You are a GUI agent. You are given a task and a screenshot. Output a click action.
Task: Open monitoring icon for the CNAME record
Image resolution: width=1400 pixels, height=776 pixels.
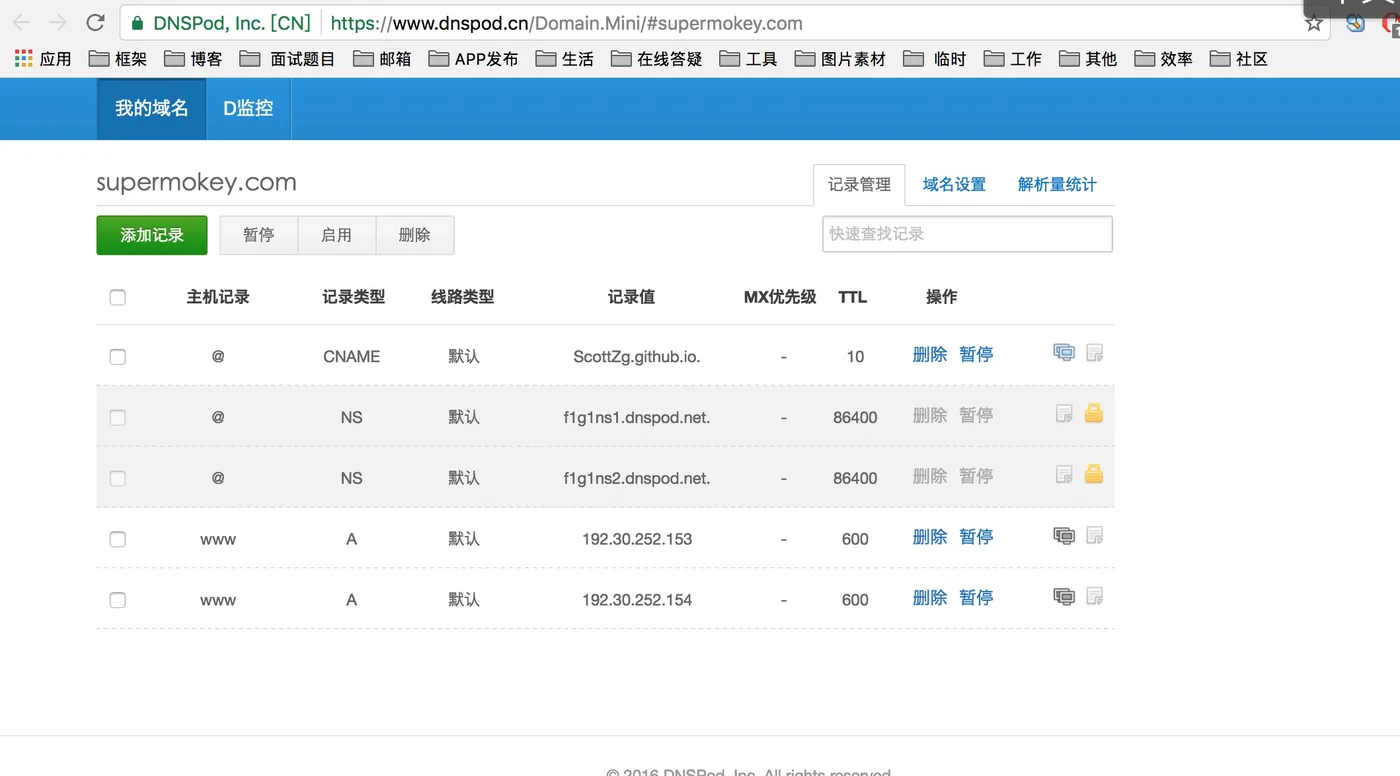click(x=1064, y=352)
